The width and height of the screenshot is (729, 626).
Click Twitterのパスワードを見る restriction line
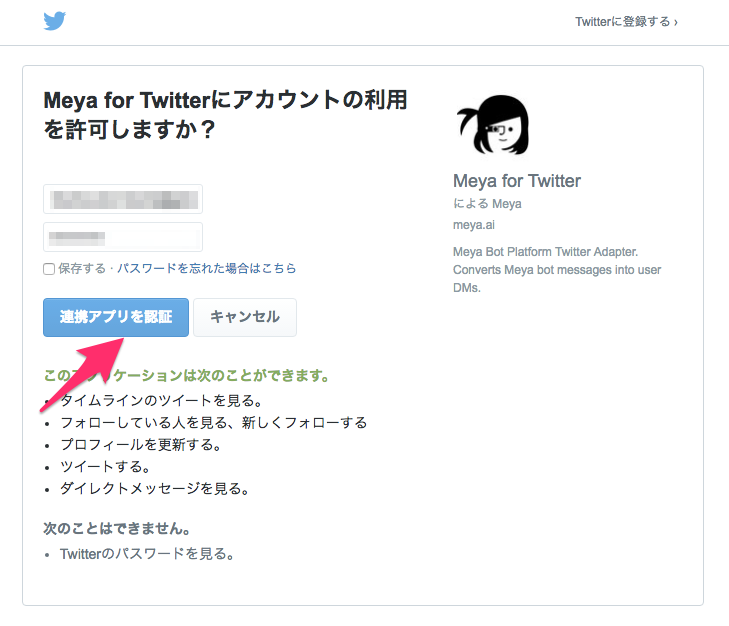pyautogui.click(x=148, y=554)
